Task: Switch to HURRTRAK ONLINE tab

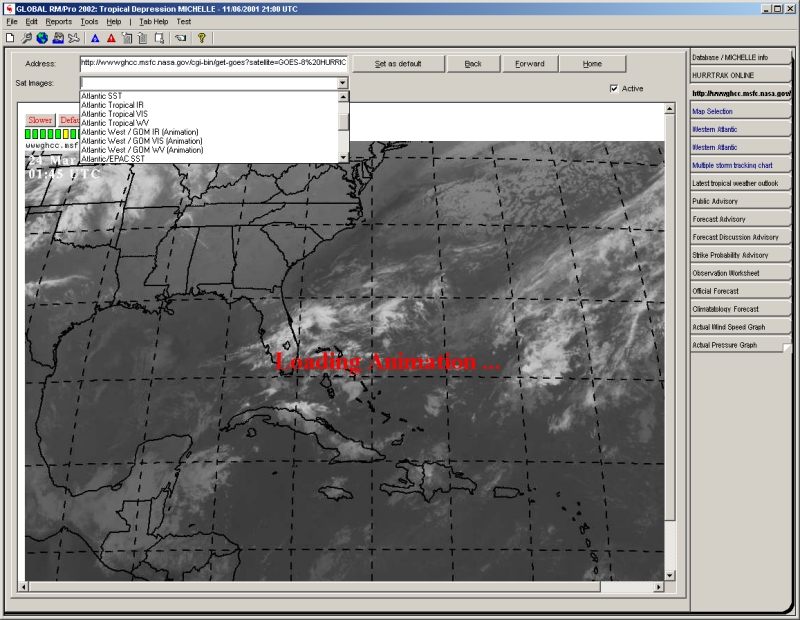Action: [740, 76]
